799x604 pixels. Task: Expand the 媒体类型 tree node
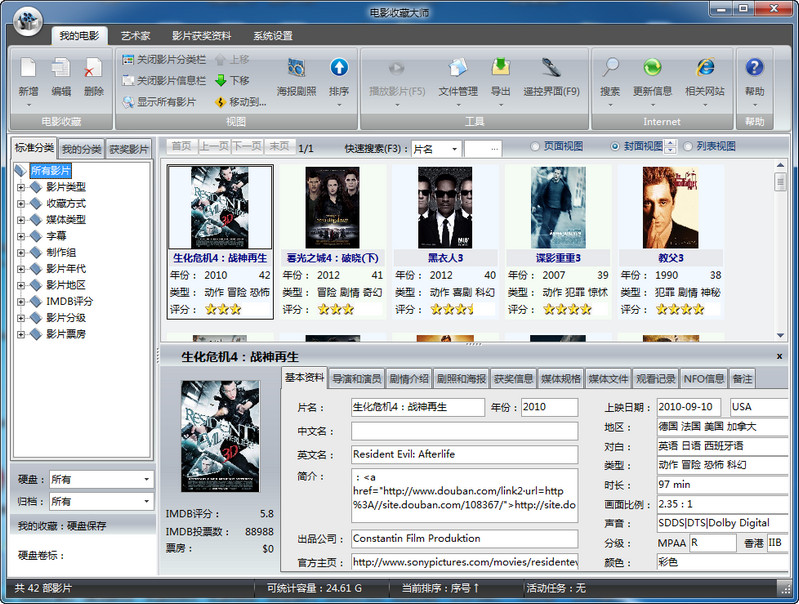(x=21, y=220)
